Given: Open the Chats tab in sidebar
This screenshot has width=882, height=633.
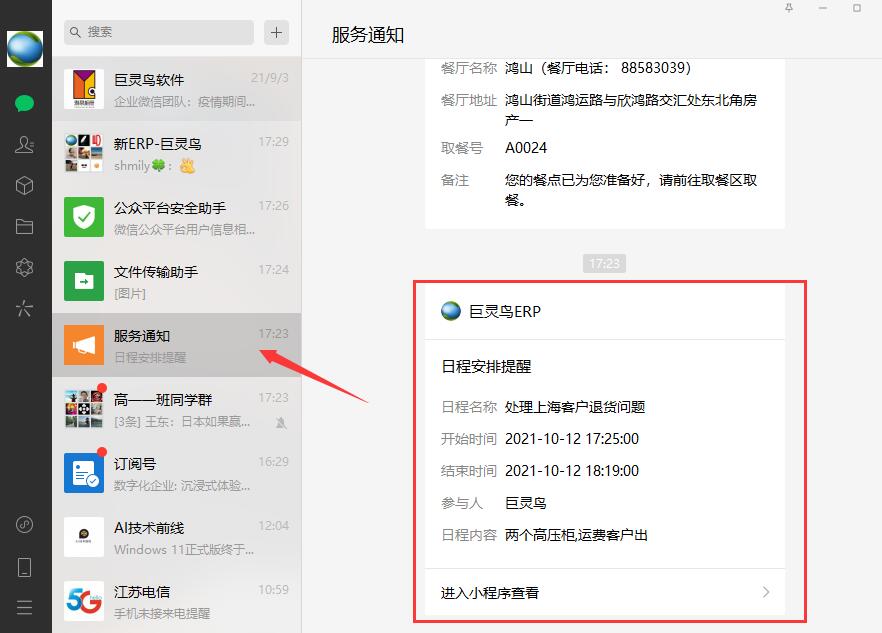Looking at the screenshot, I should [25, 103].
